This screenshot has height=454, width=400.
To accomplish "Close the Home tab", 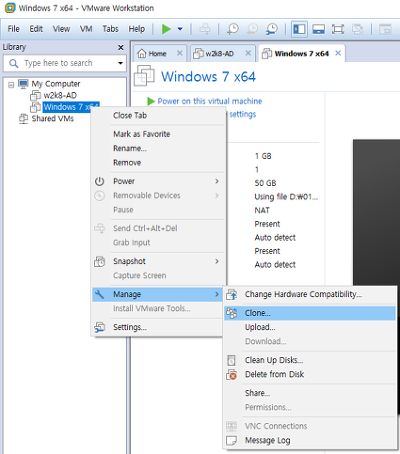I will click(x=180, y=53).
